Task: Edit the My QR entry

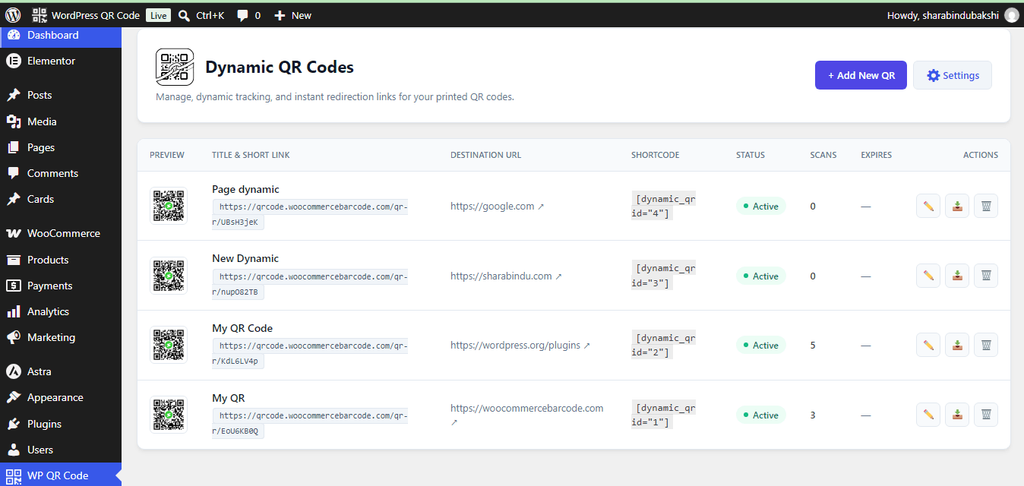Action: [928, 415]
